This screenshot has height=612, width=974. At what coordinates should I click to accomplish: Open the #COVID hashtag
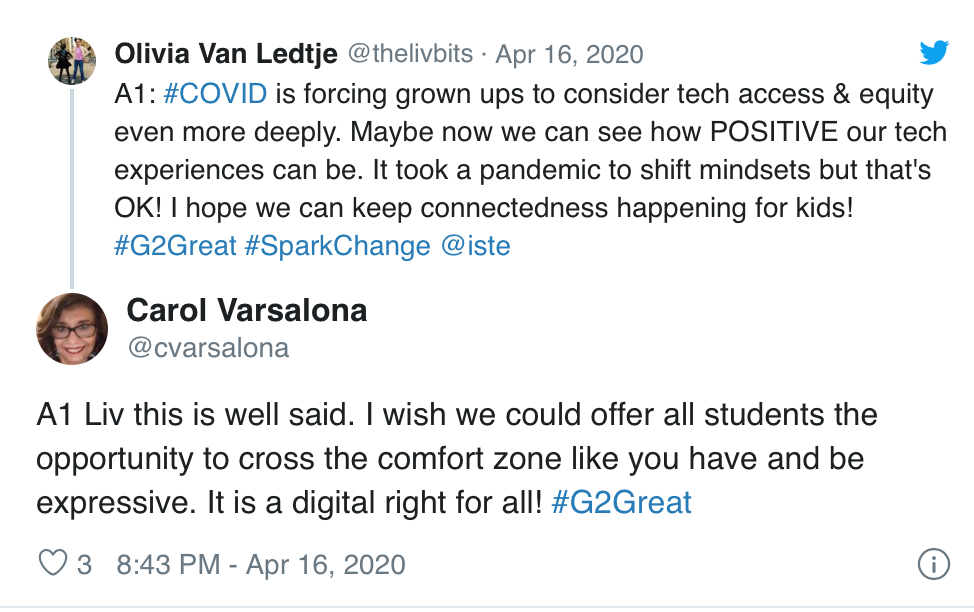click(x=215, y=95)
